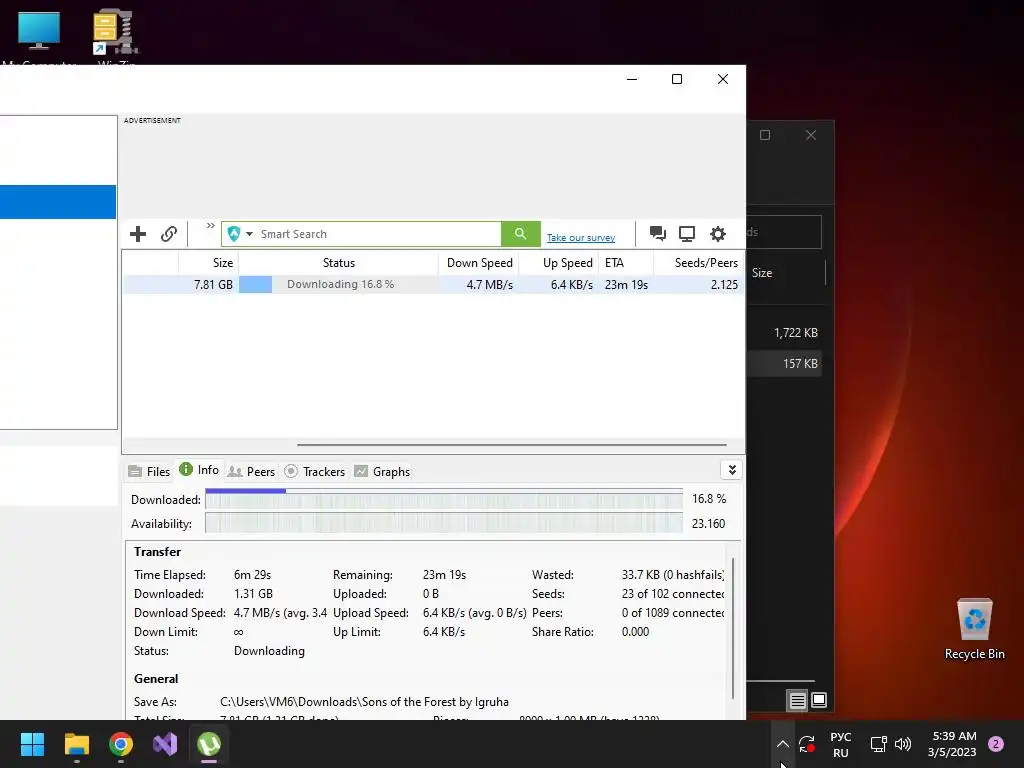Click the 157 KB file row in background window
The width and height of the screenshot is (1024, 768).
click(784, 364)
